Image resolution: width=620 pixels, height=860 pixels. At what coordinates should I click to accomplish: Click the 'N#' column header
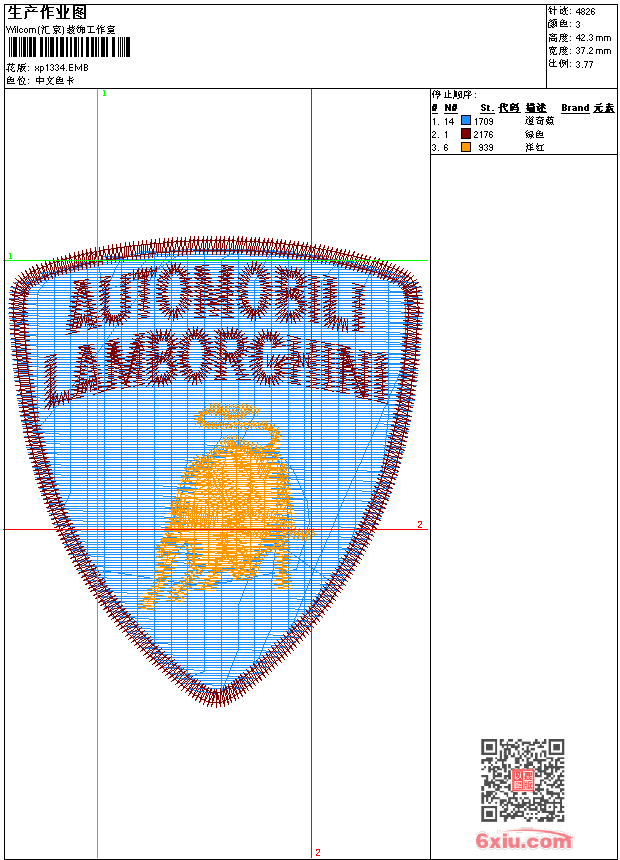(450, 108)
